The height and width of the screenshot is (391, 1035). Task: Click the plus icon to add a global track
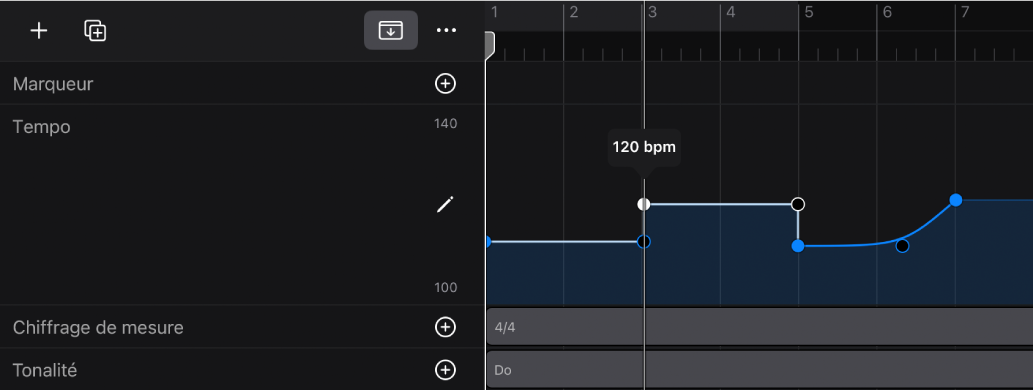pos(39,31)
